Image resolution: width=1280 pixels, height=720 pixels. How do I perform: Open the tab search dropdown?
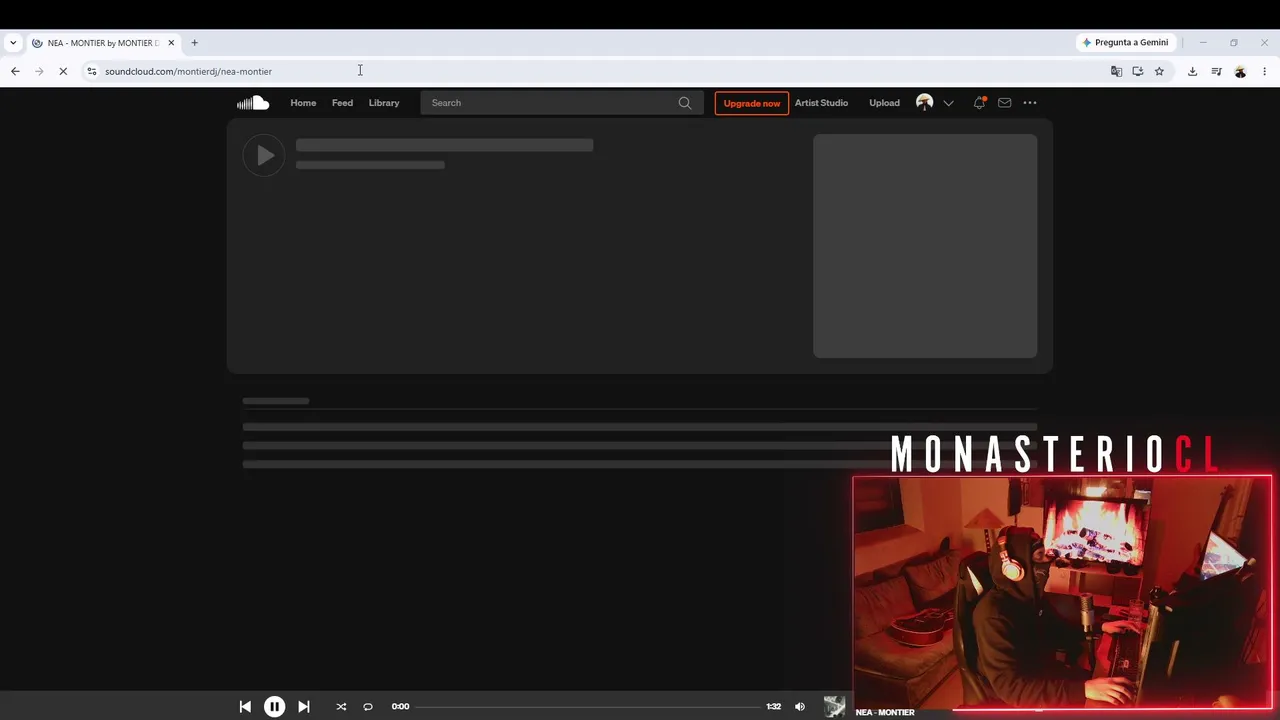click(13, 43)
